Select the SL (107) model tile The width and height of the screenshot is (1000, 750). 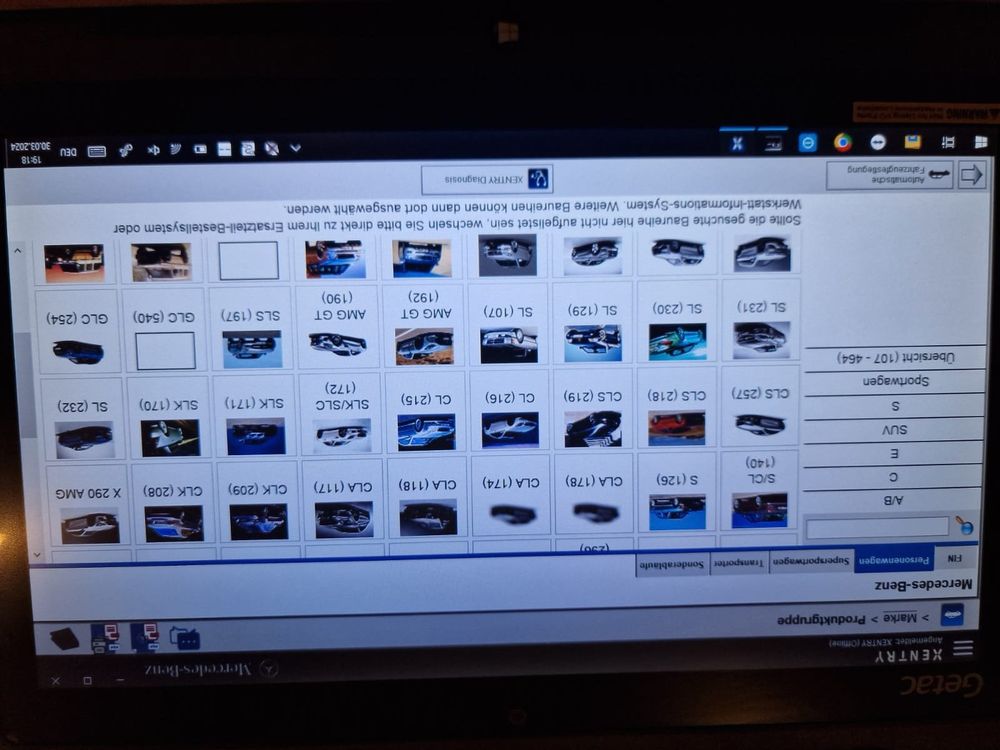(x=508, y=325)
